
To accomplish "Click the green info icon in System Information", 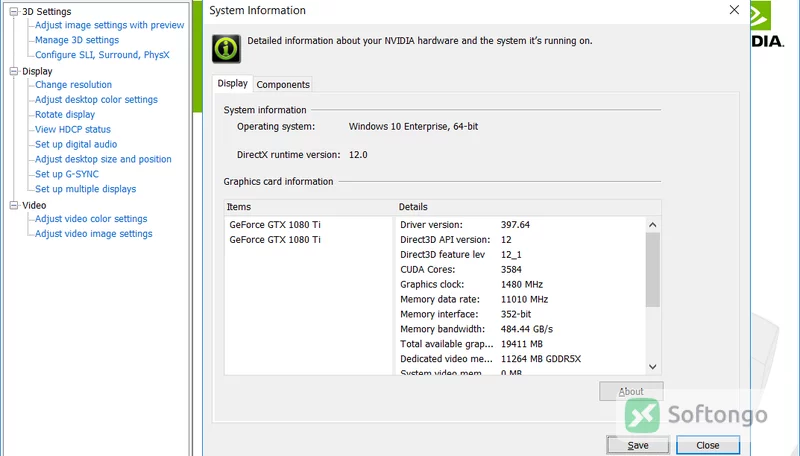I will (226, 49).
